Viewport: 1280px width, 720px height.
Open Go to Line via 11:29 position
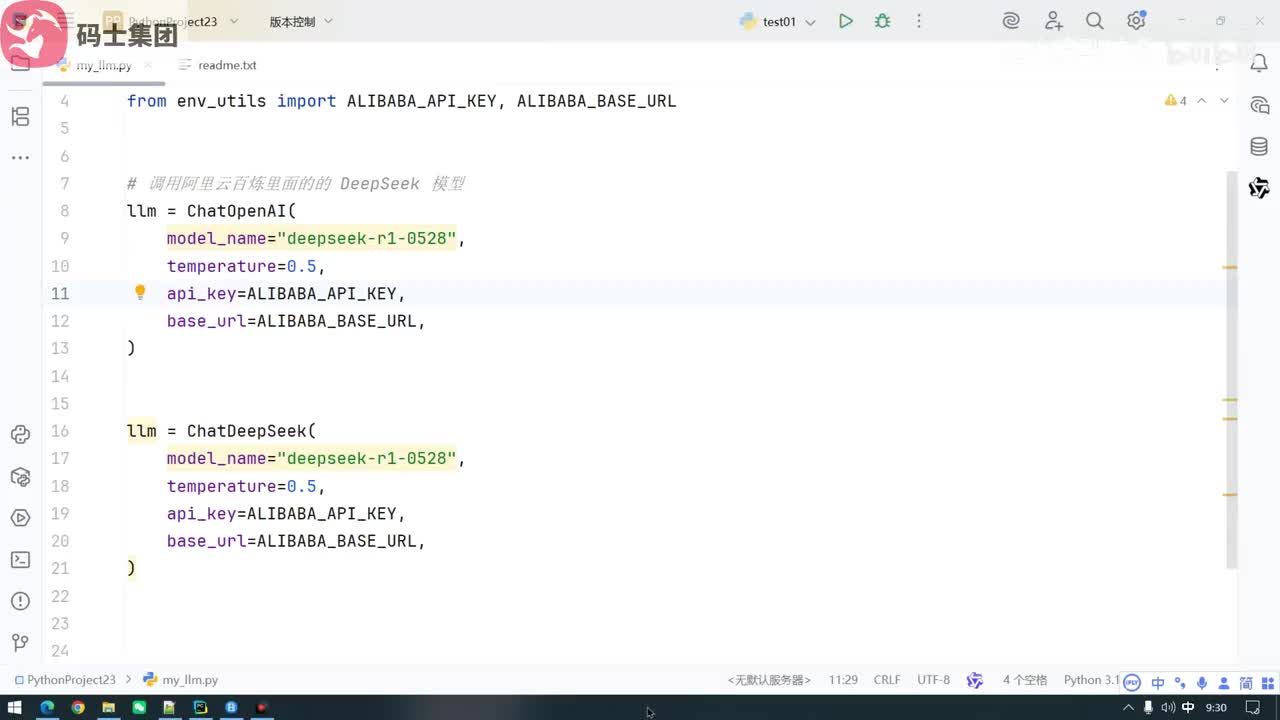843,680
